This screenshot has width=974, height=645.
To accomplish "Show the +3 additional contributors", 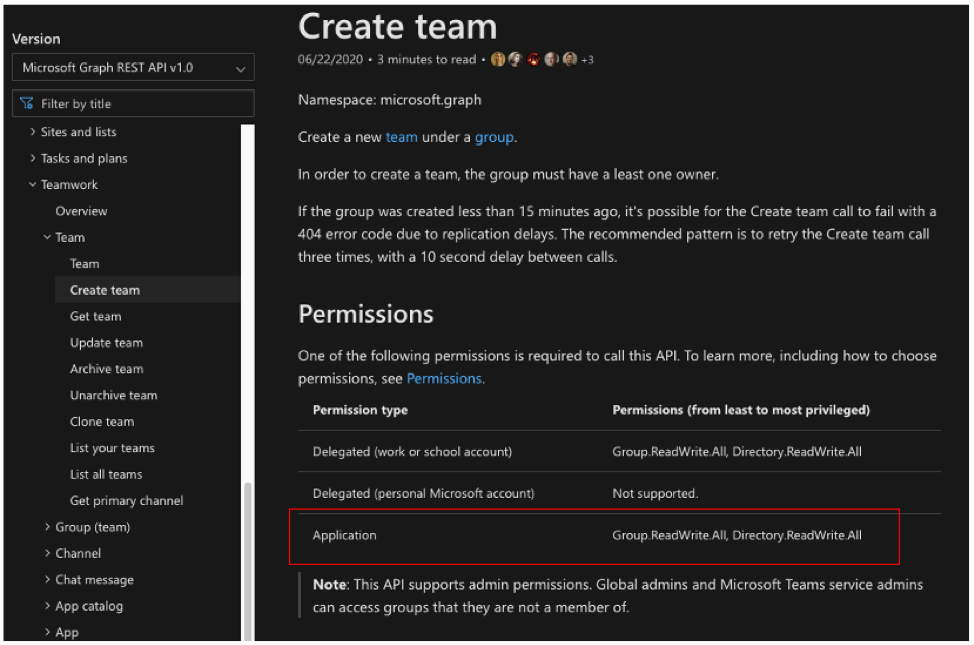I will 587,60.
